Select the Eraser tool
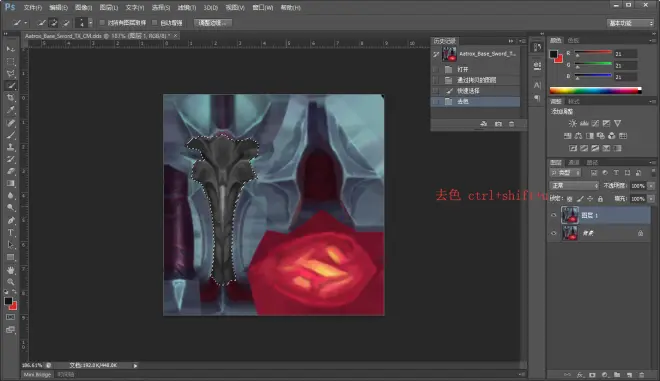The width and height of the screenshot is (660, 381). click(11, 171)
